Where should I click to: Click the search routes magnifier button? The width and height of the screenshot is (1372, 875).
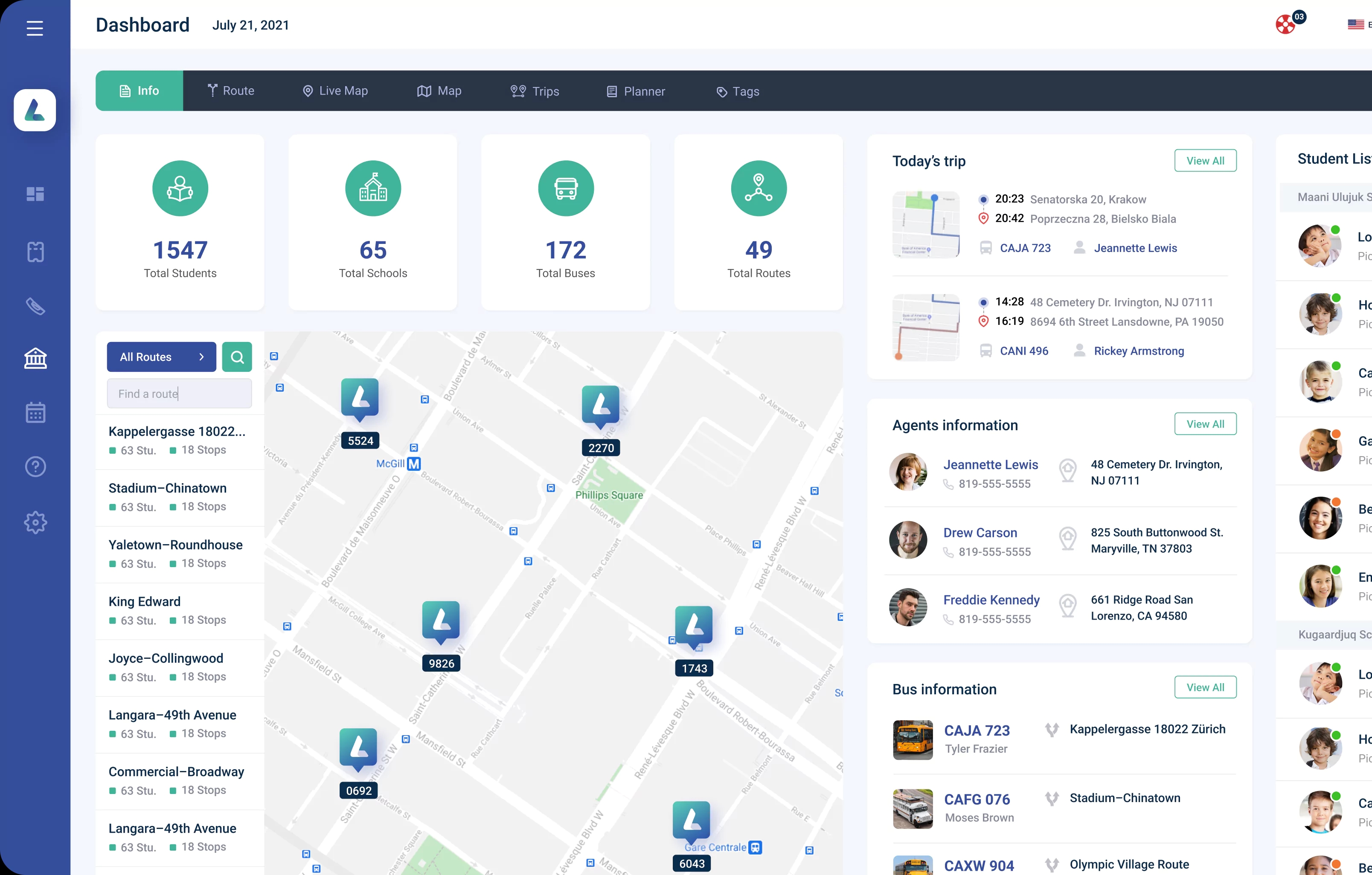coord(237,357)
